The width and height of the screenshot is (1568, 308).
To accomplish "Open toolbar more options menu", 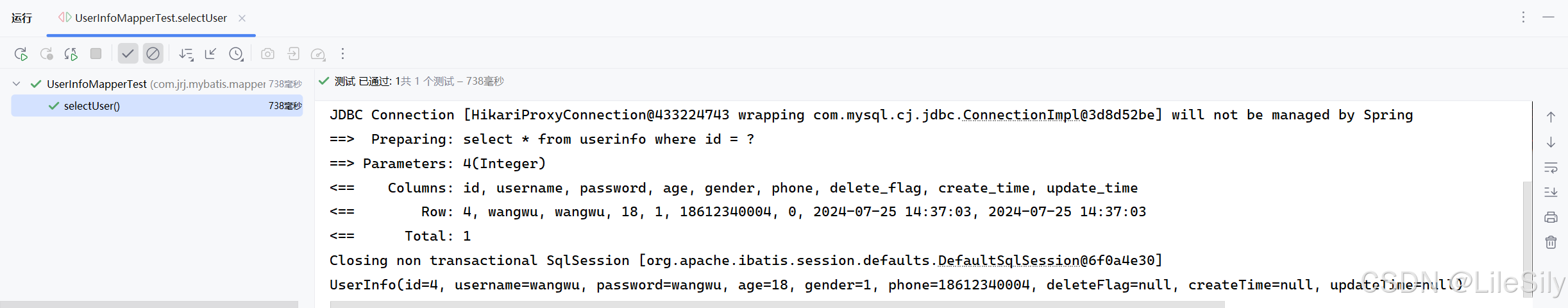I will coord(342,54).
